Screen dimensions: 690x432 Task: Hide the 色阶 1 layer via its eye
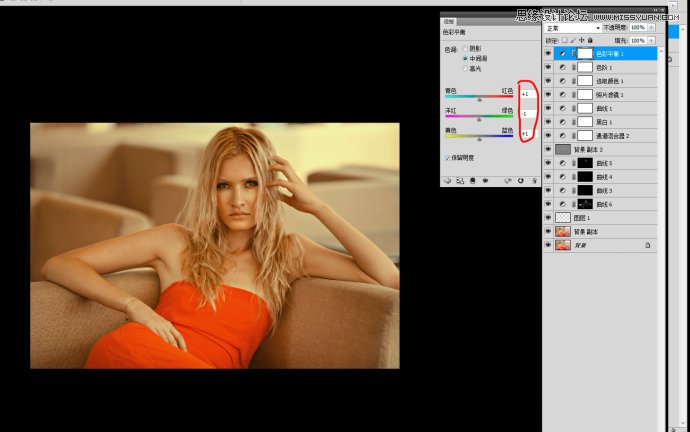coord(548,67)
